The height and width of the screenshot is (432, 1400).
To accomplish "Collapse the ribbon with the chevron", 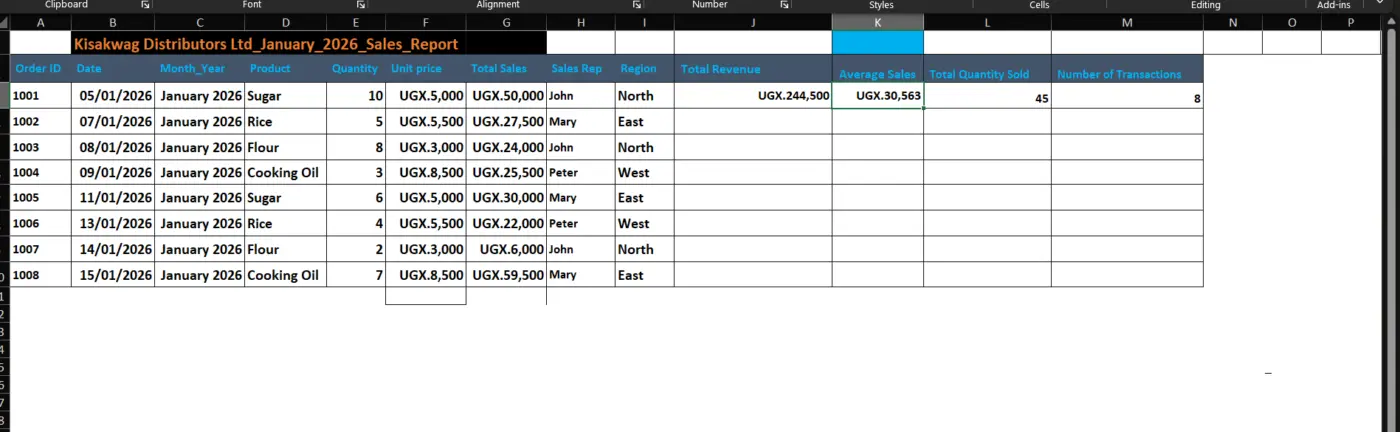I will pyautogui.click(x=1380, y=5).
